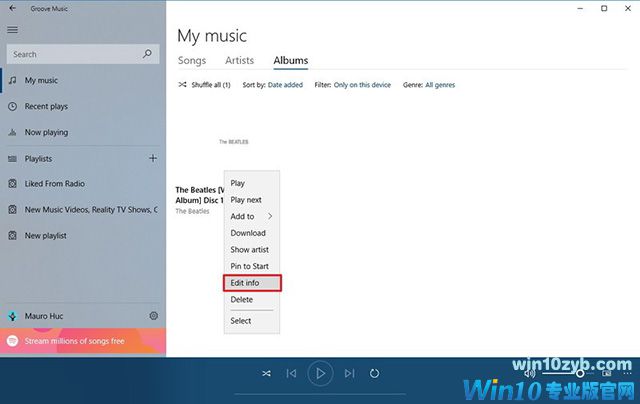Toggle repeat in the playback bar
The height and width of the screenshot is (404, 640).
pyautogui.click(x=374, y=373)
